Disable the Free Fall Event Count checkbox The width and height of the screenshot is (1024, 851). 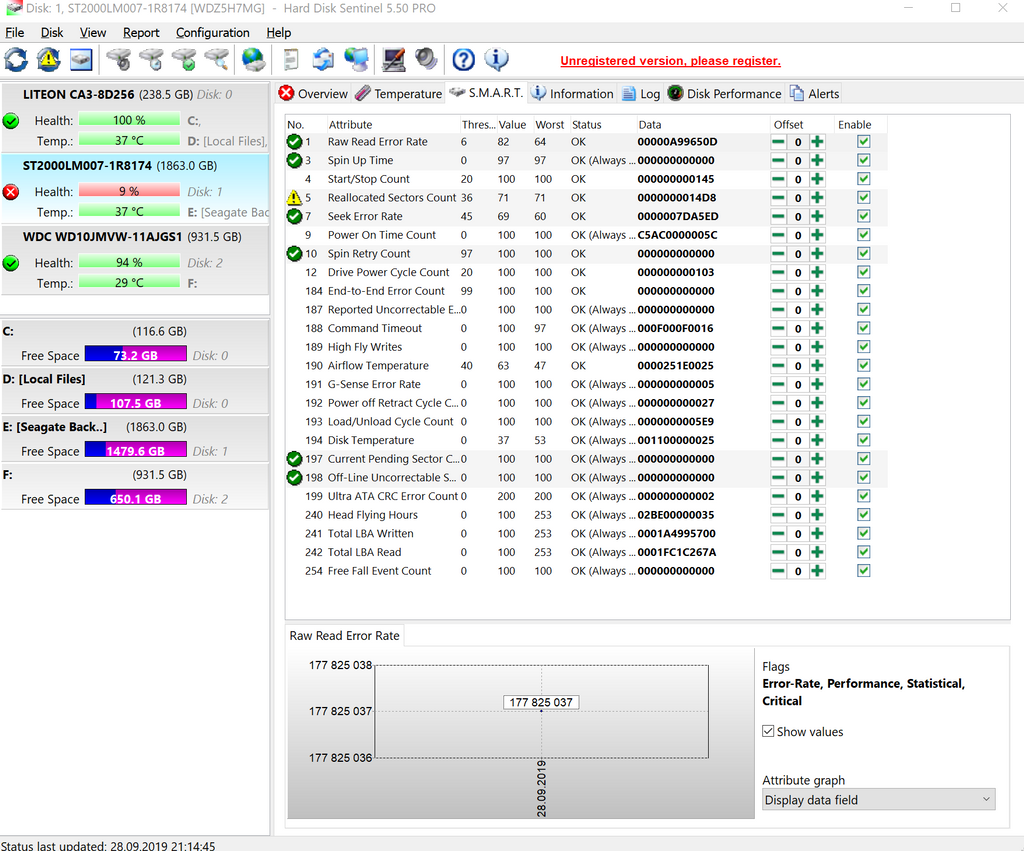click(863, 571)
